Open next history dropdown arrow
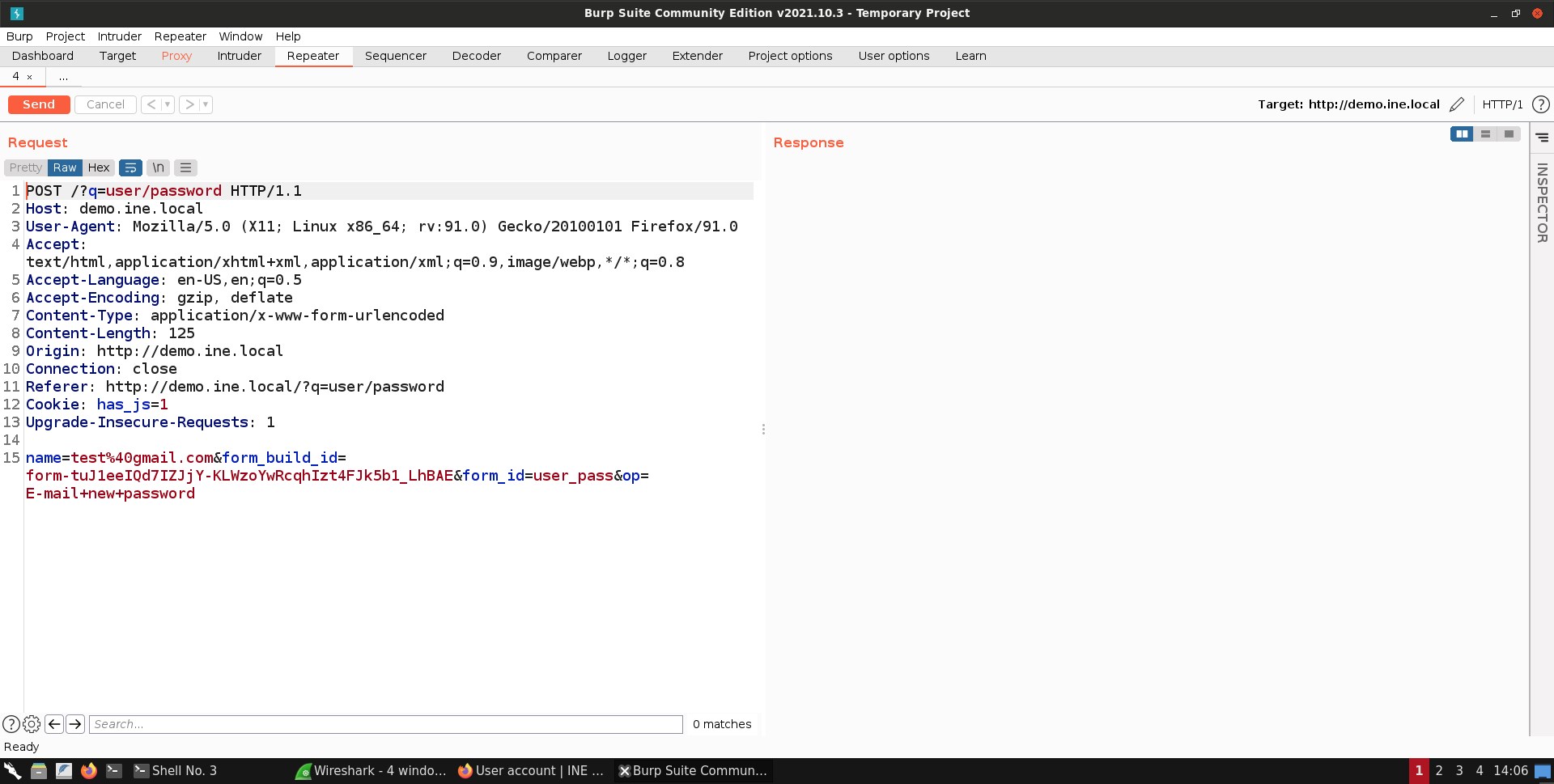 pyautogui.click(x=206, y=104)
